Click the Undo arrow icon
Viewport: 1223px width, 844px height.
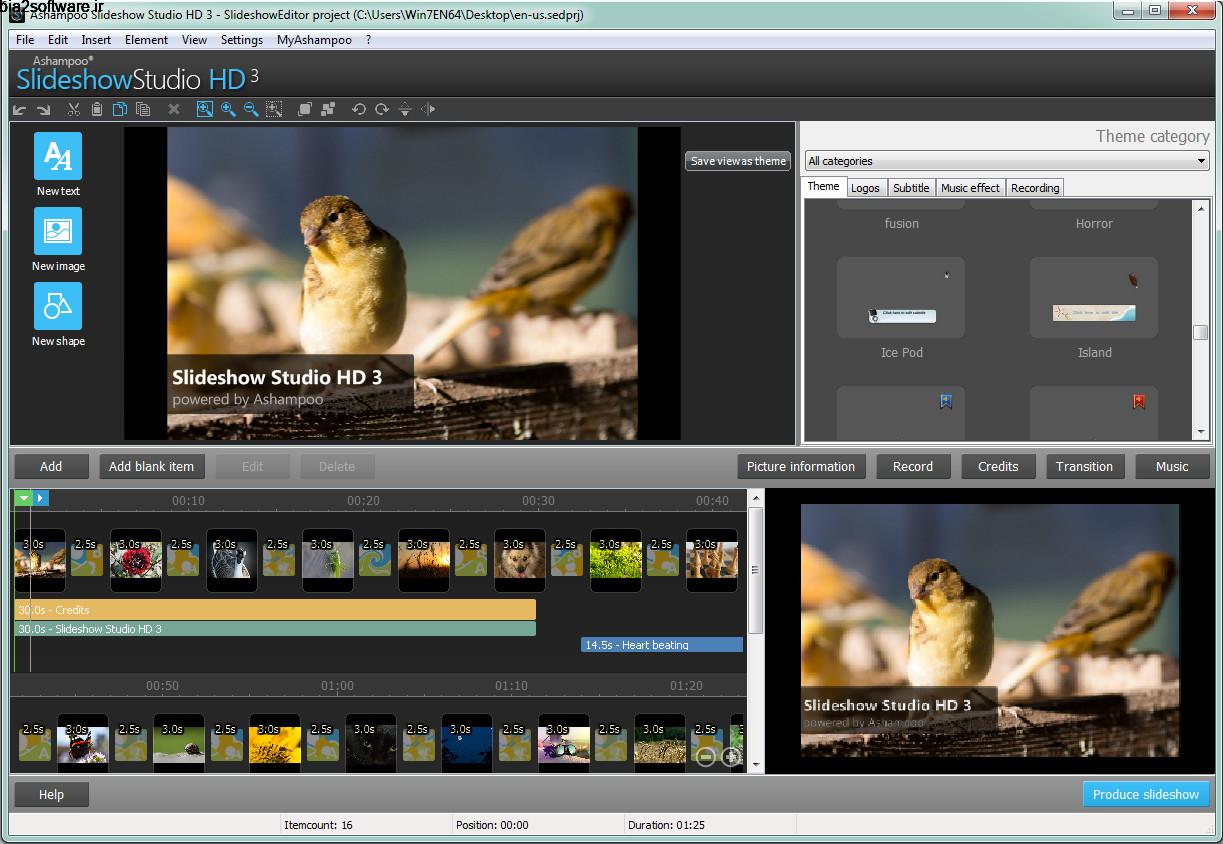[359, 109]
